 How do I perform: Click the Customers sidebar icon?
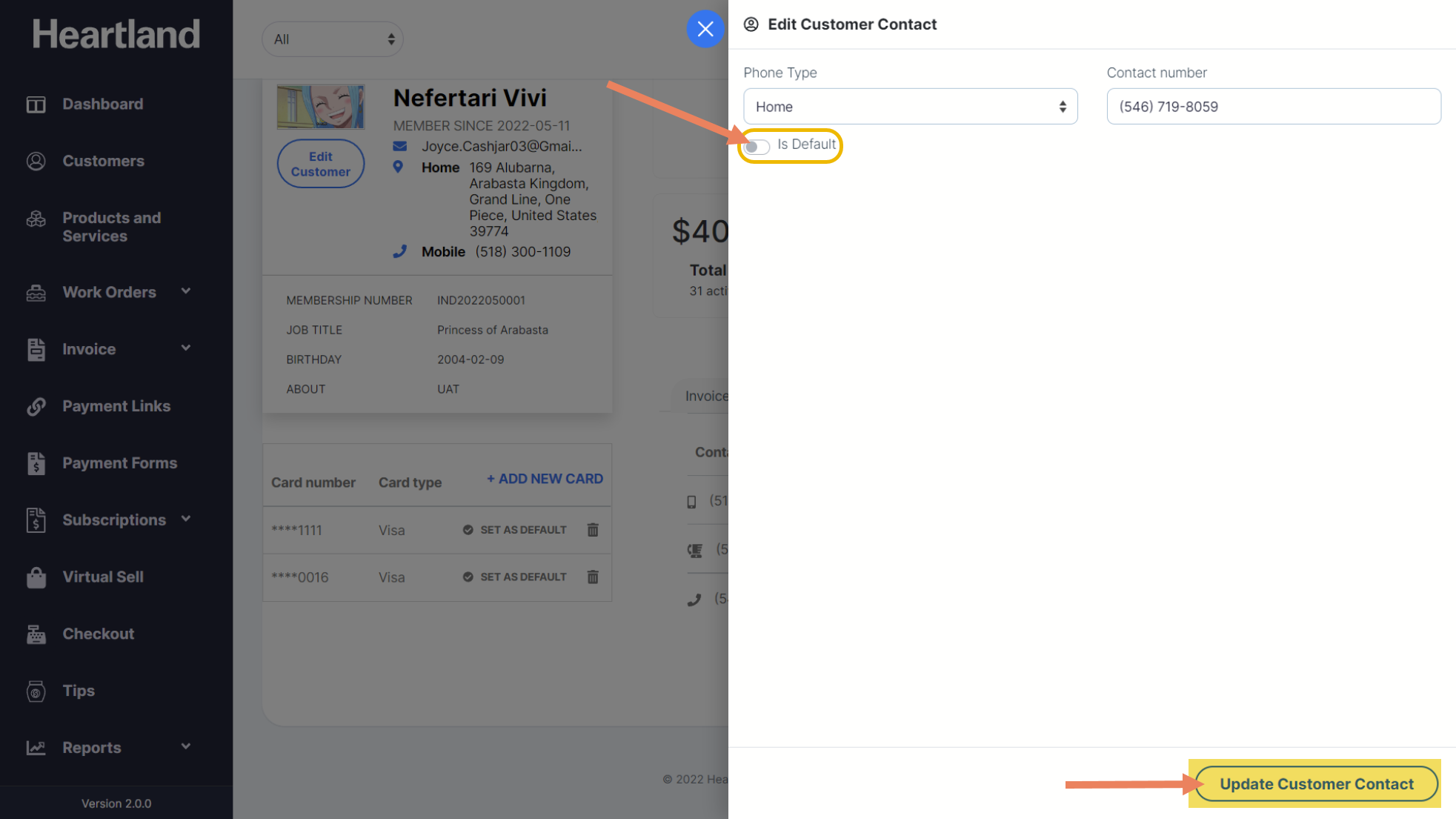click(36, 161)
